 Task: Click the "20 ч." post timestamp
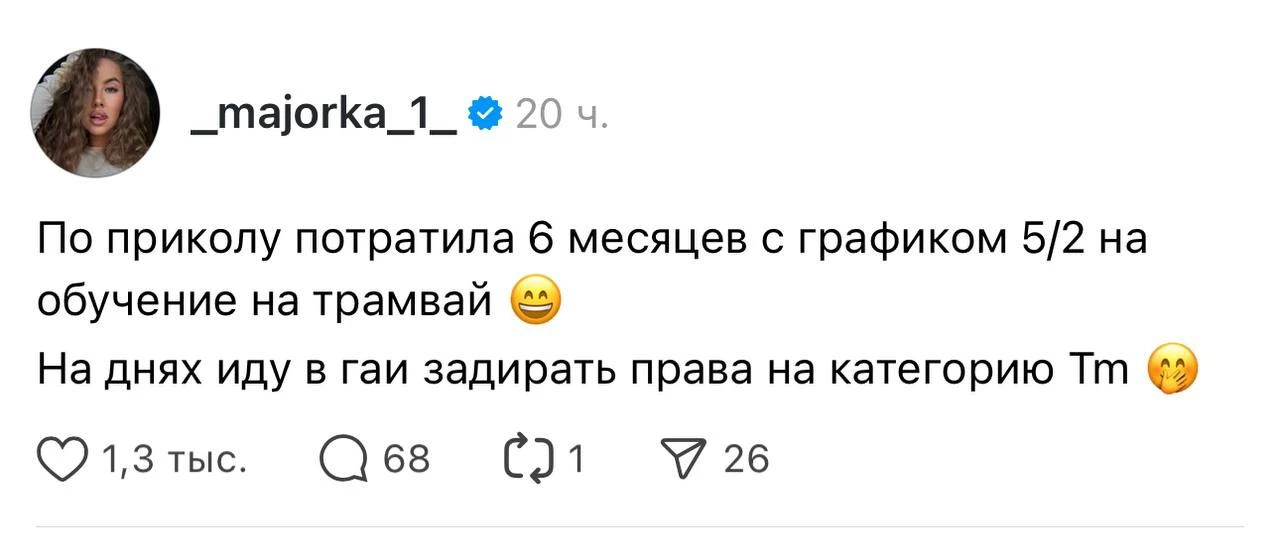coord(562,118)
